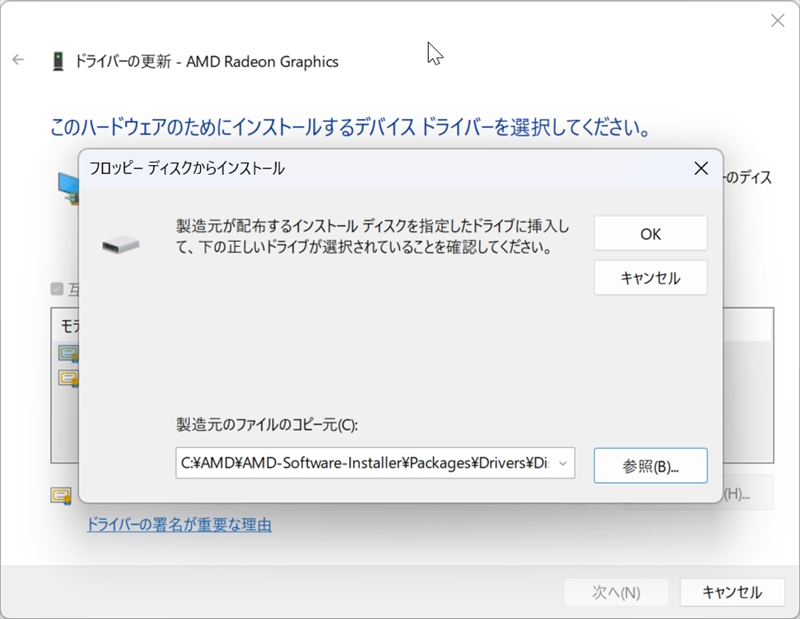Click the 製造元のファイルのコピー元(C): label

(267, 425)
